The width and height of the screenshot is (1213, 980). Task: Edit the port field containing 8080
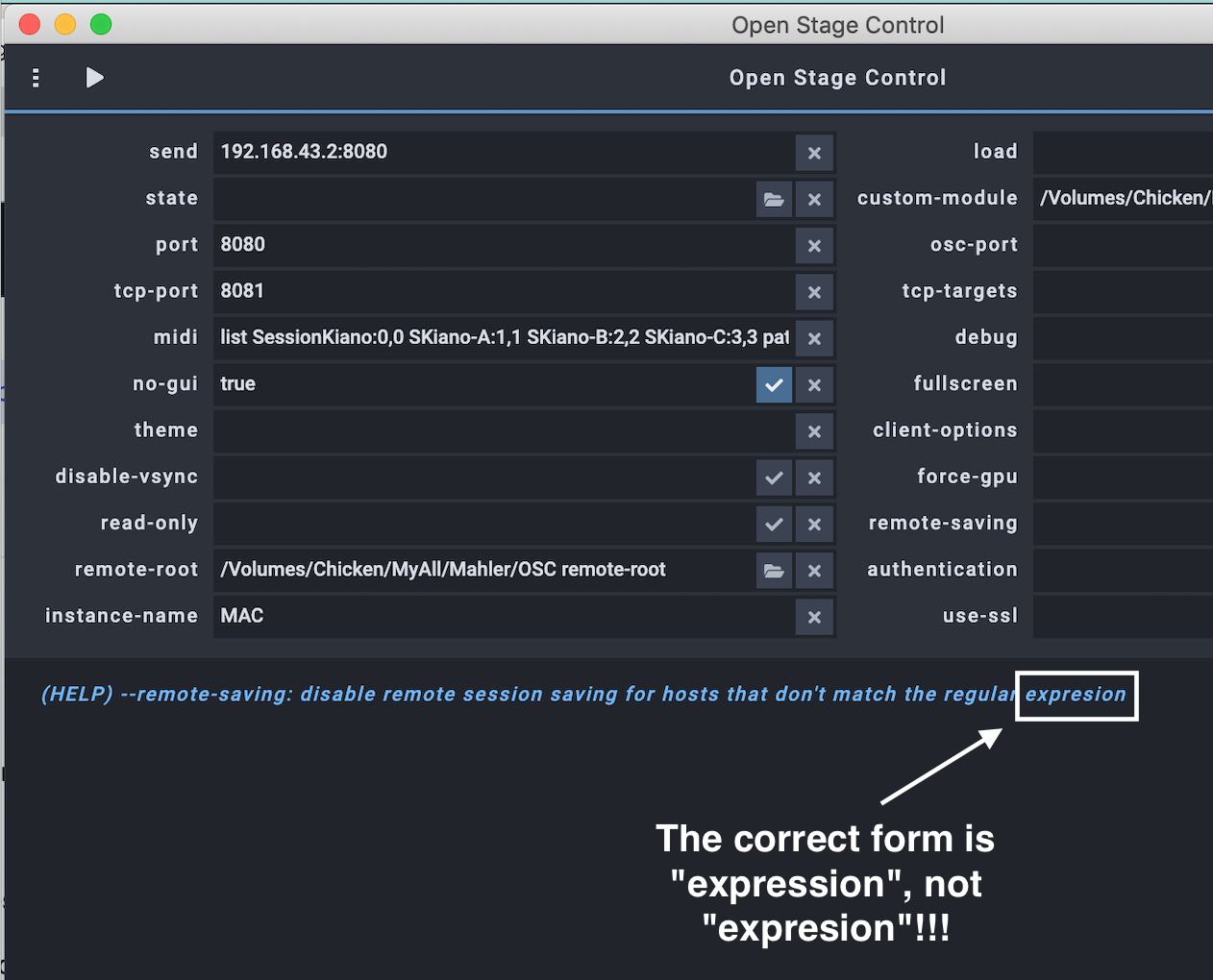pyautogui.click(x=504, y=244)
